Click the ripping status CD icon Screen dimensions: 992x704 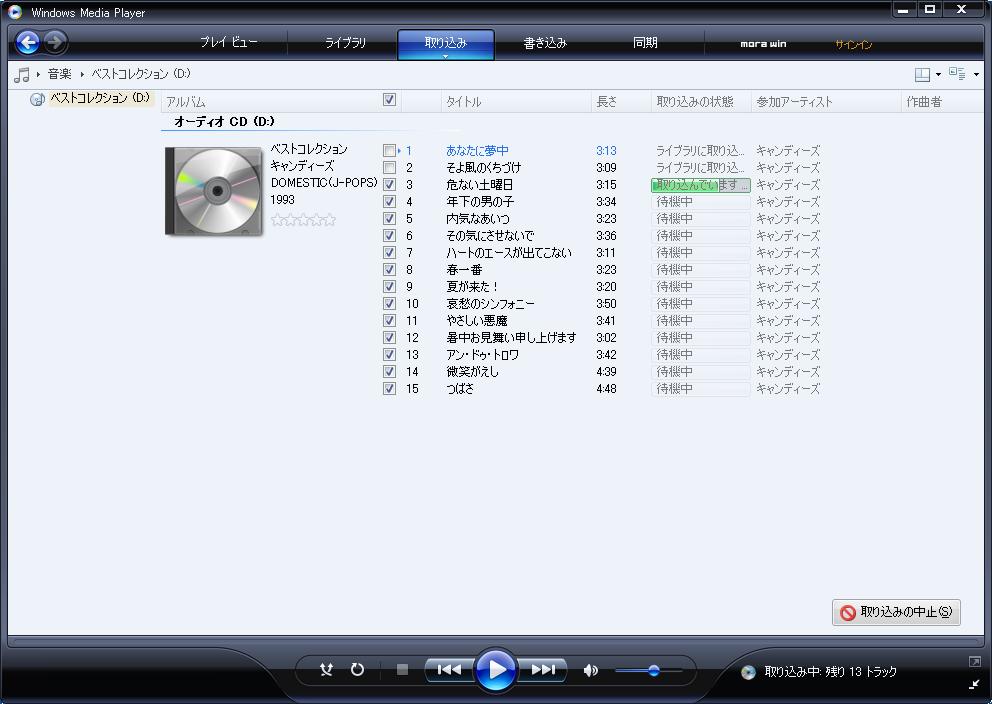[x=748, y=672]
